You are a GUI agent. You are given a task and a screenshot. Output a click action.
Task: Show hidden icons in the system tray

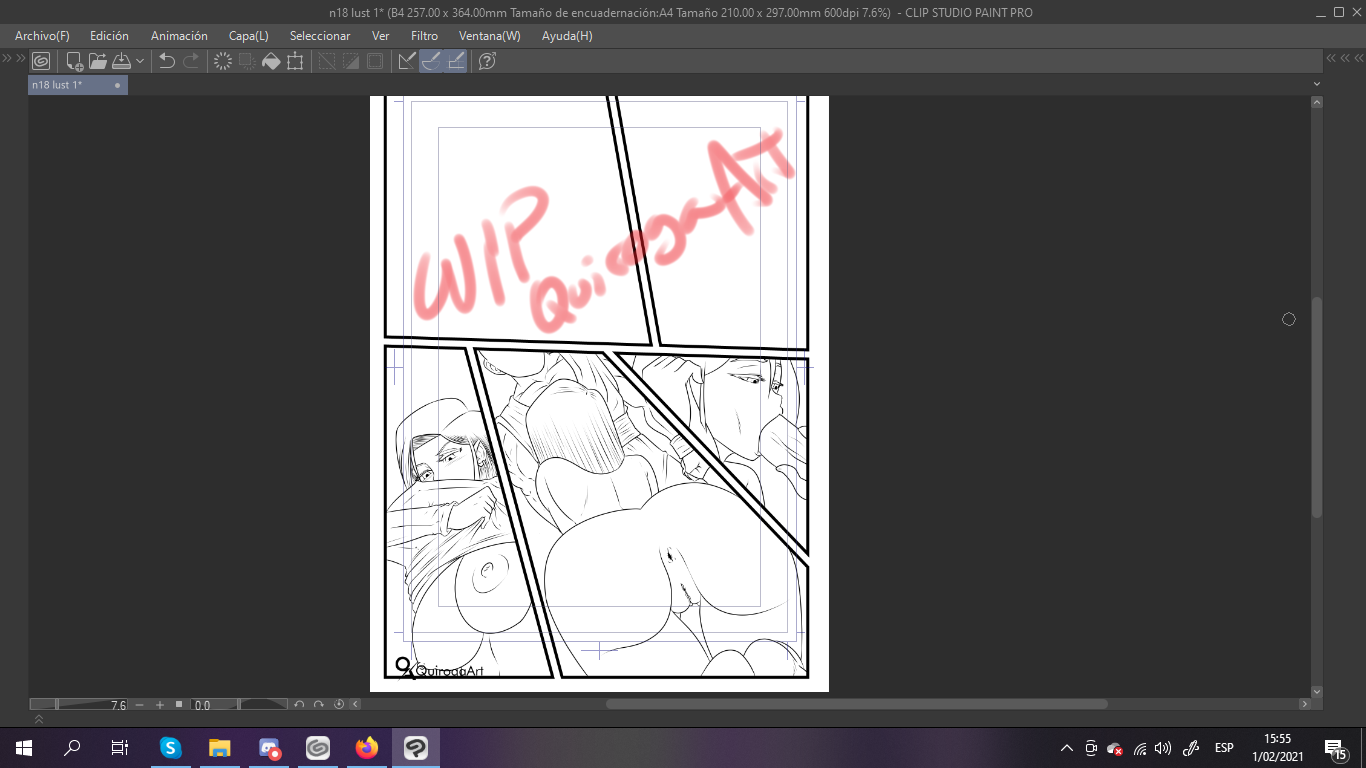[x=1066, y=748]
